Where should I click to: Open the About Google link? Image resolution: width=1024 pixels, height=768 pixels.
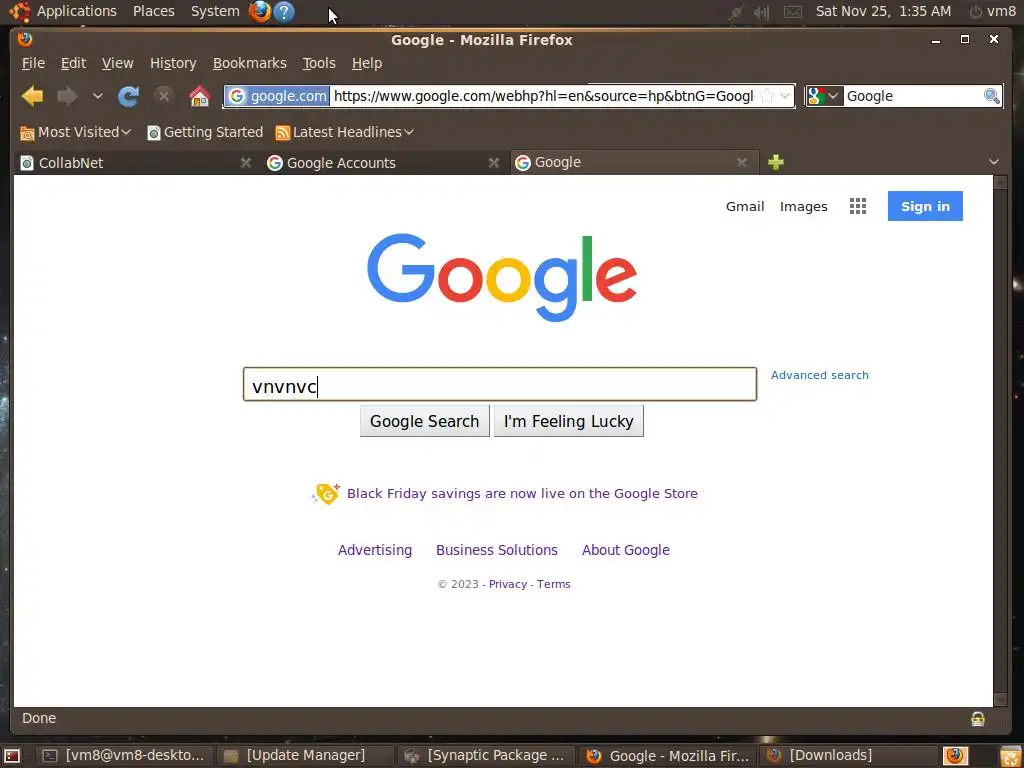626,550
